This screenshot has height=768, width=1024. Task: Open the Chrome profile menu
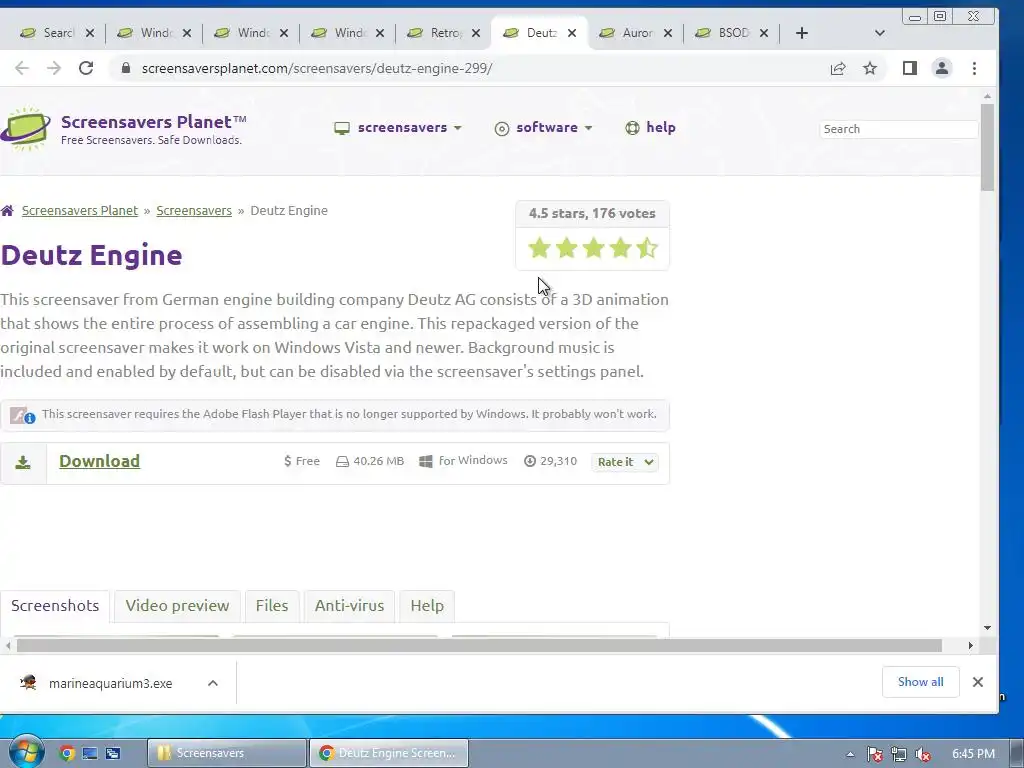click(x=942, y=68)
